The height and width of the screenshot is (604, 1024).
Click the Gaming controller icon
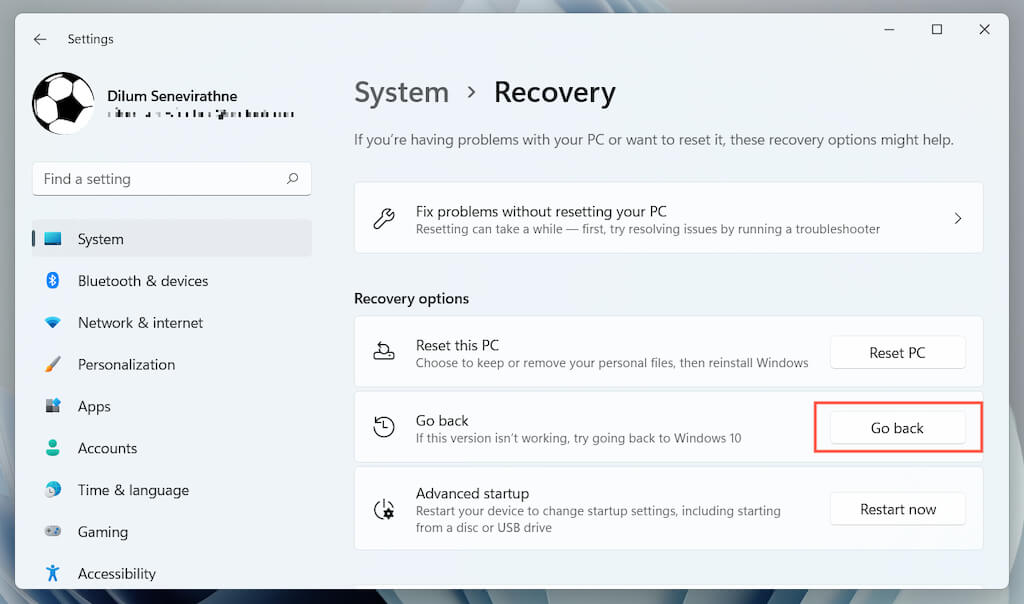[x=53, y=532]
